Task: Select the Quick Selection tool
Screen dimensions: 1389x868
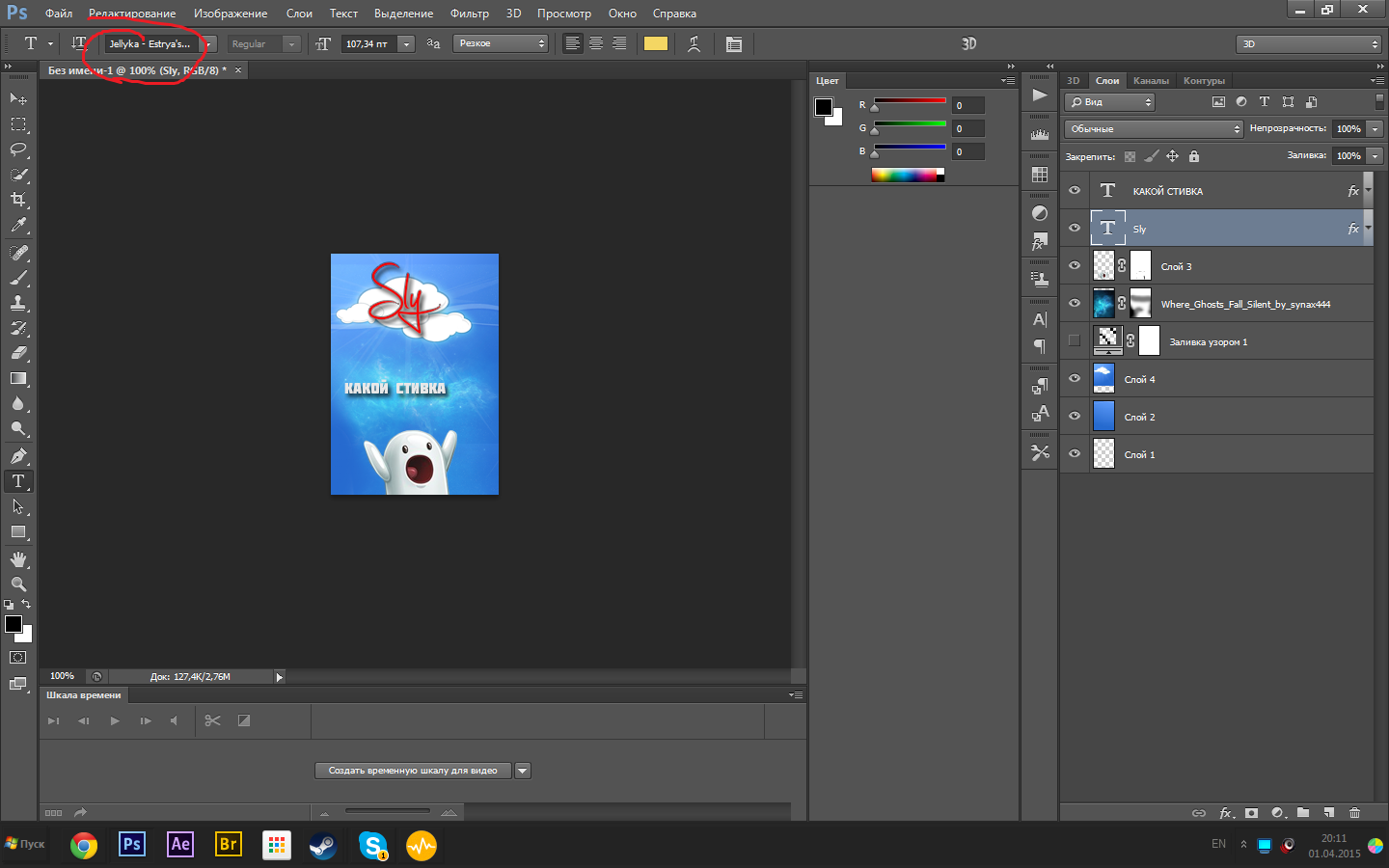Action: (18, 175)
